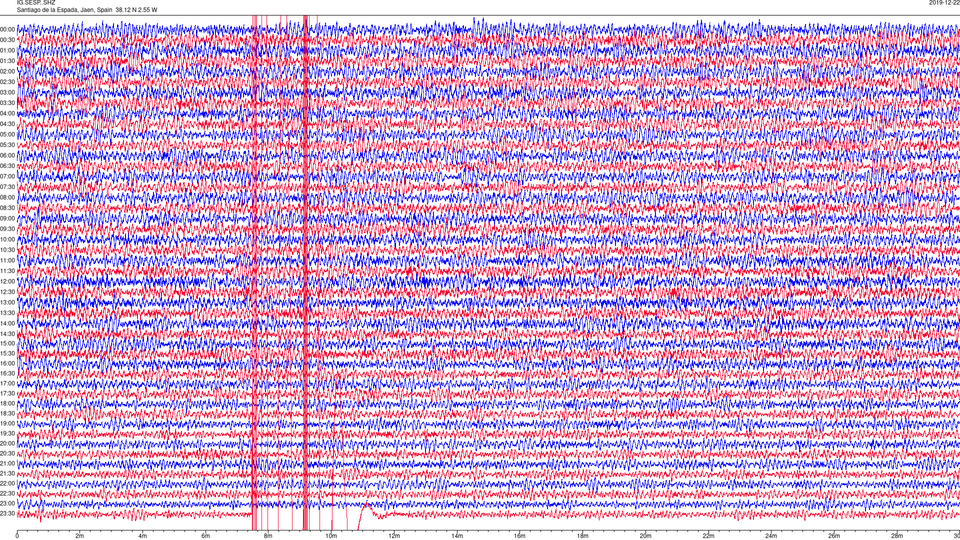The width and height of the screenshot is (960, 540).
Task: Select the 16:30 time row label
Action: pyautogui.click(x=8, y=373)
